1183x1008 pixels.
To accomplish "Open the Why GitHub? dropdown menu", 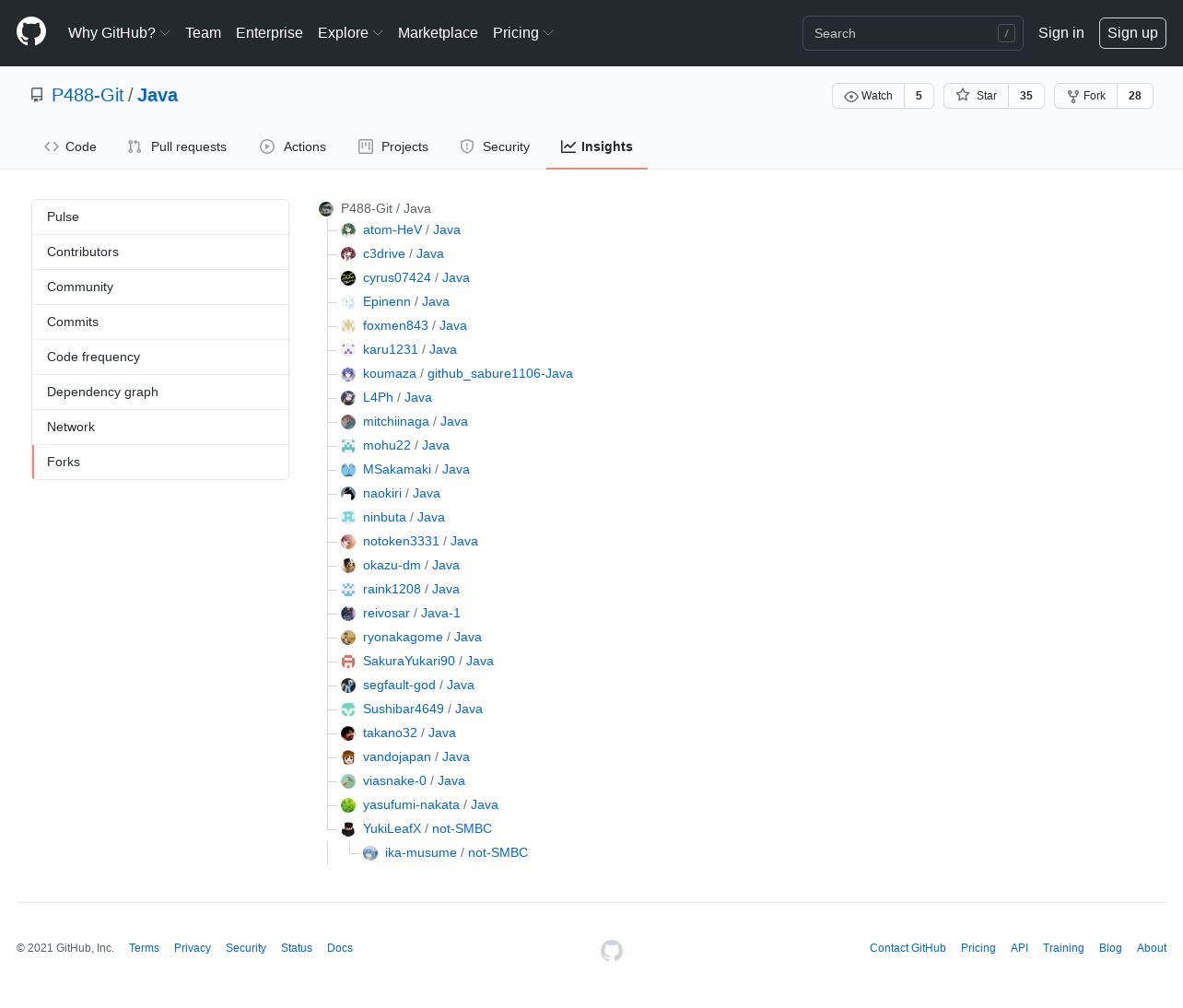I will (x=119, y=32).
